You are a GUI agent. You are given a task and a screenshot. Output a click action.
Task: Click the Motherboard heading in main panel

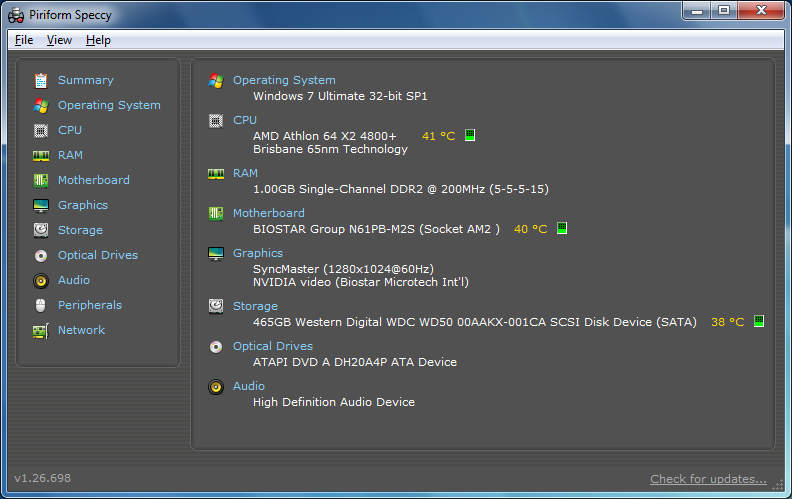pyautogui.click(x=268, y=213)
